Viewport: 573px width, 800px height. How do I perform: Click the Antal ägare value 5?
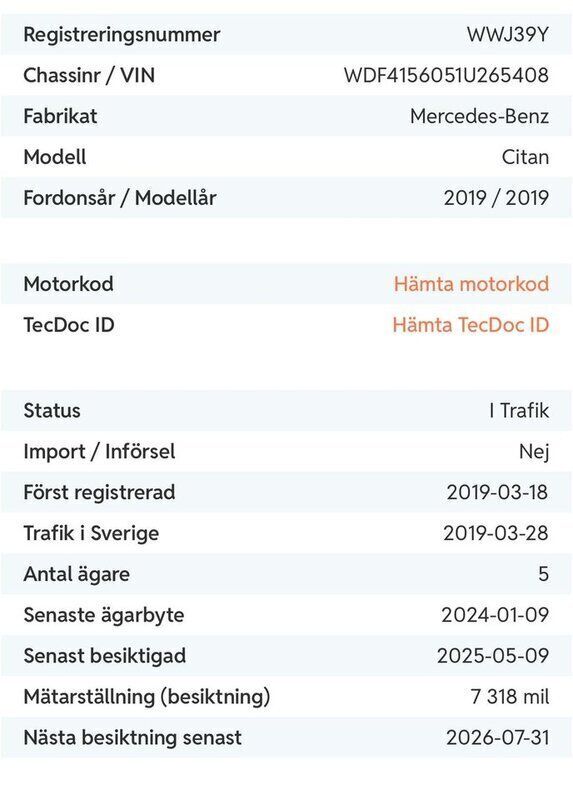tap(543, 574)
